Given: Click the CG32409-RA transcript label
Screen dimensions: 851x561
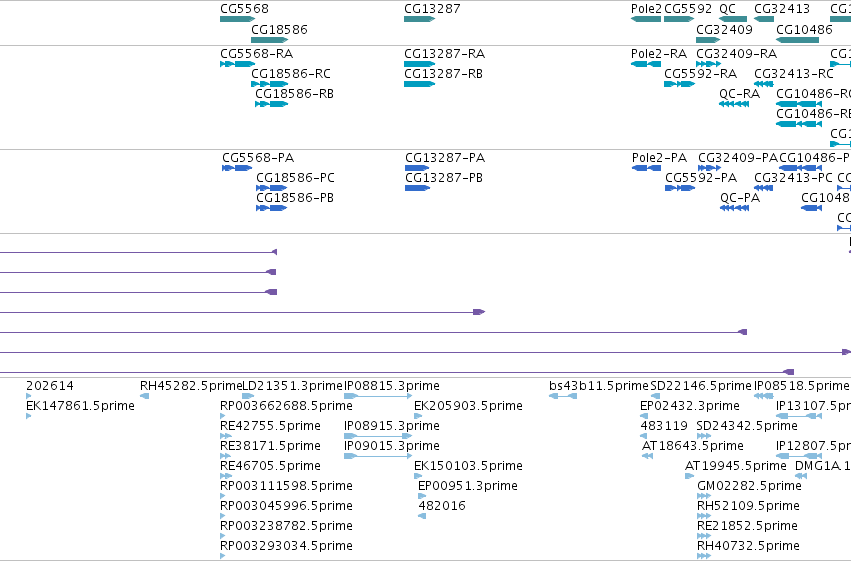Looking at the screenshot, I should point(736,54).
